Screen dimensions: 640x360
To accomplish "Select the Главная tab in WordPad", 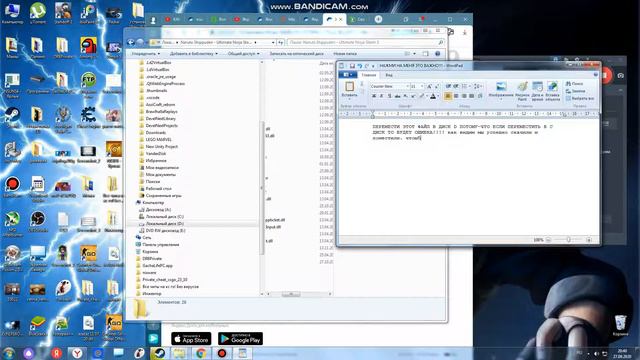I will 369,75.
